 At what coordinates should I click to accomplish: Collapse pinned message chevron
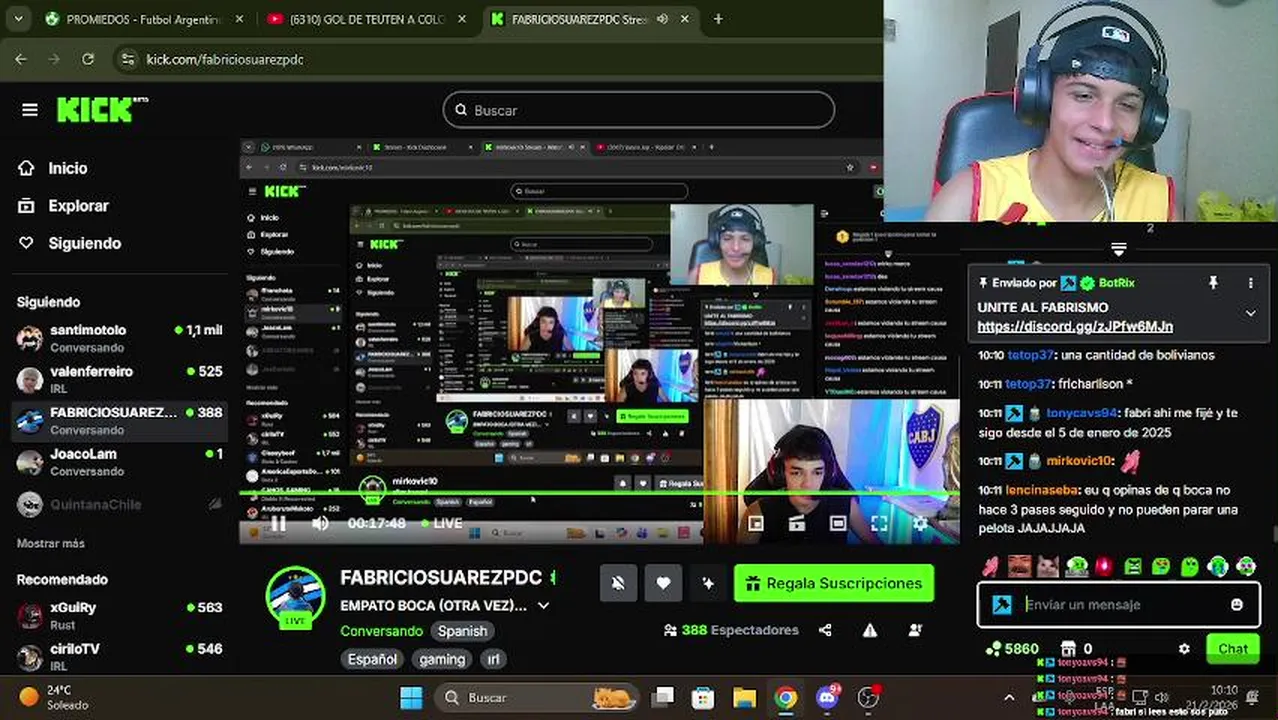(x=1250, y=313)
